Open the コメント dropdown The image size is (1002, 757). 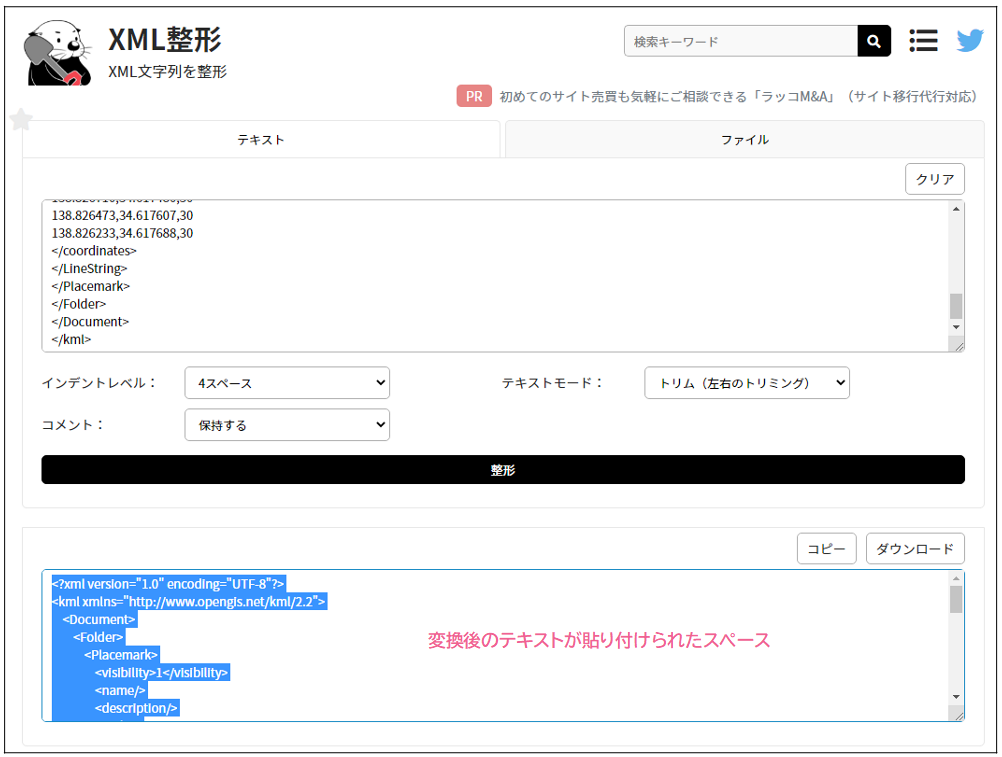[x=287, y=425]
